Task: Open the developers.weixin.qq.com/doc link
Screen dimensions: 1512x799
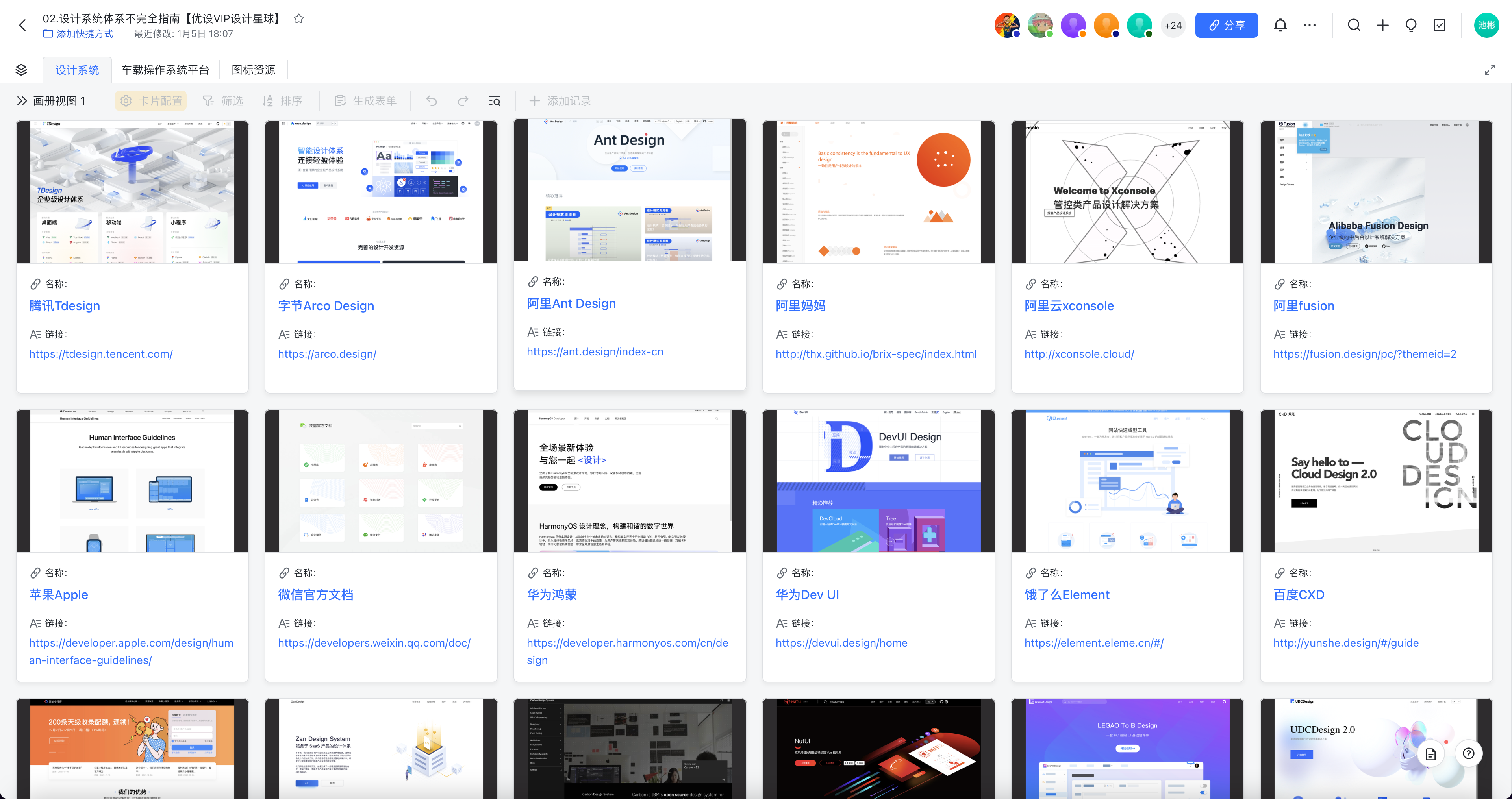Action: (x=374, y=642)
